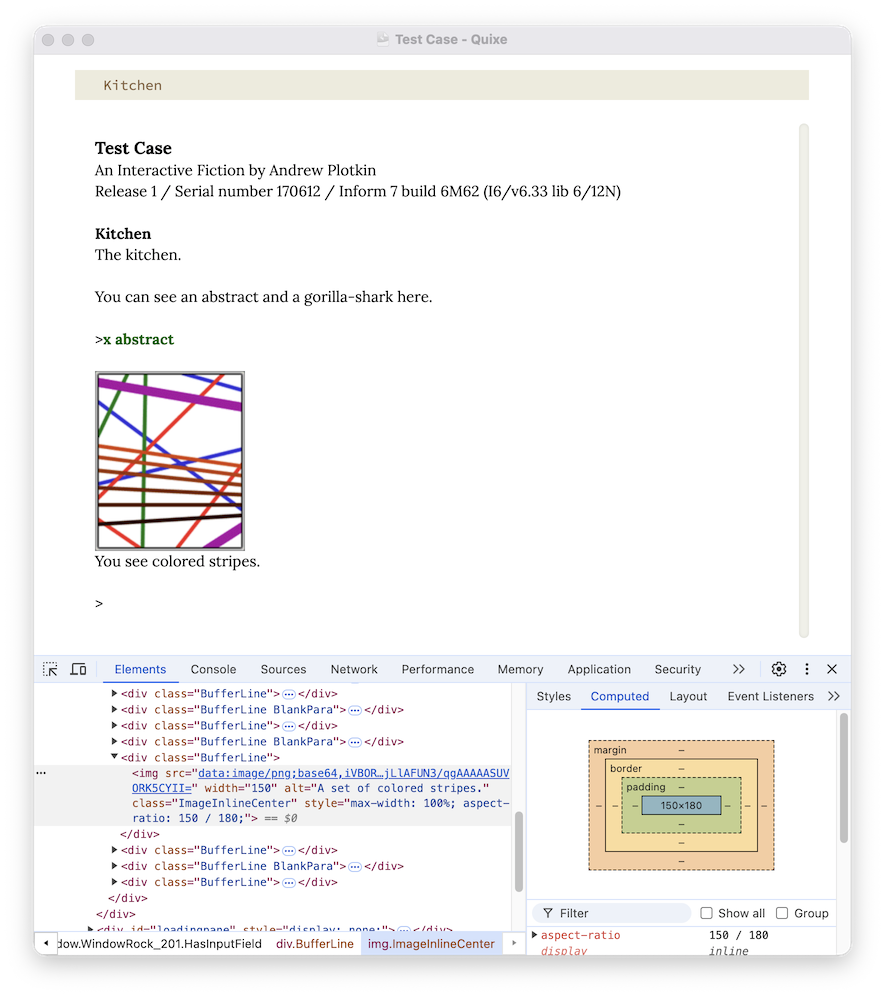Click the colored stripes abstract image
The image size is (885, 997).
[170, 461]
